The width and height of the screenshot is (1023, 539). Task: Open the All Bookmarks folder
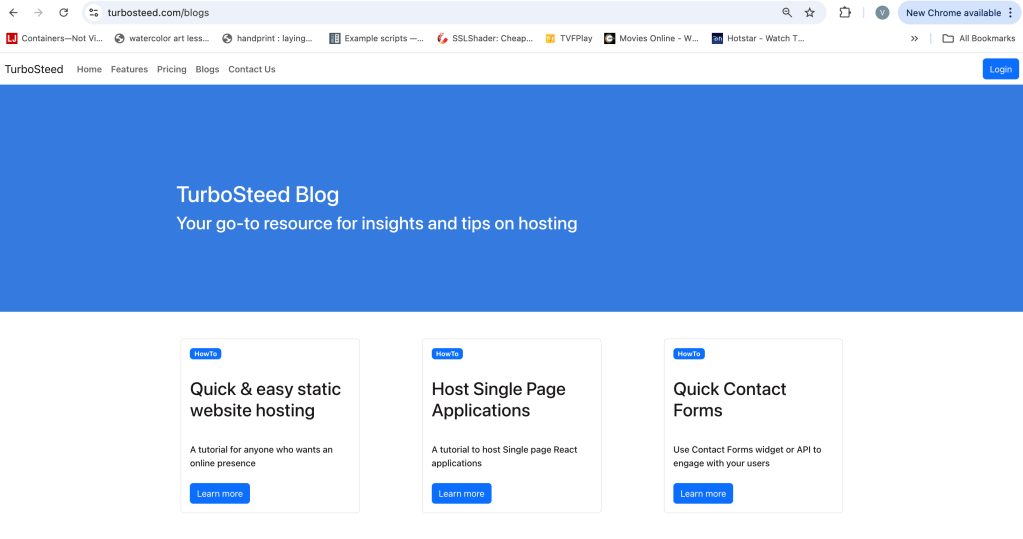(978, 39)
